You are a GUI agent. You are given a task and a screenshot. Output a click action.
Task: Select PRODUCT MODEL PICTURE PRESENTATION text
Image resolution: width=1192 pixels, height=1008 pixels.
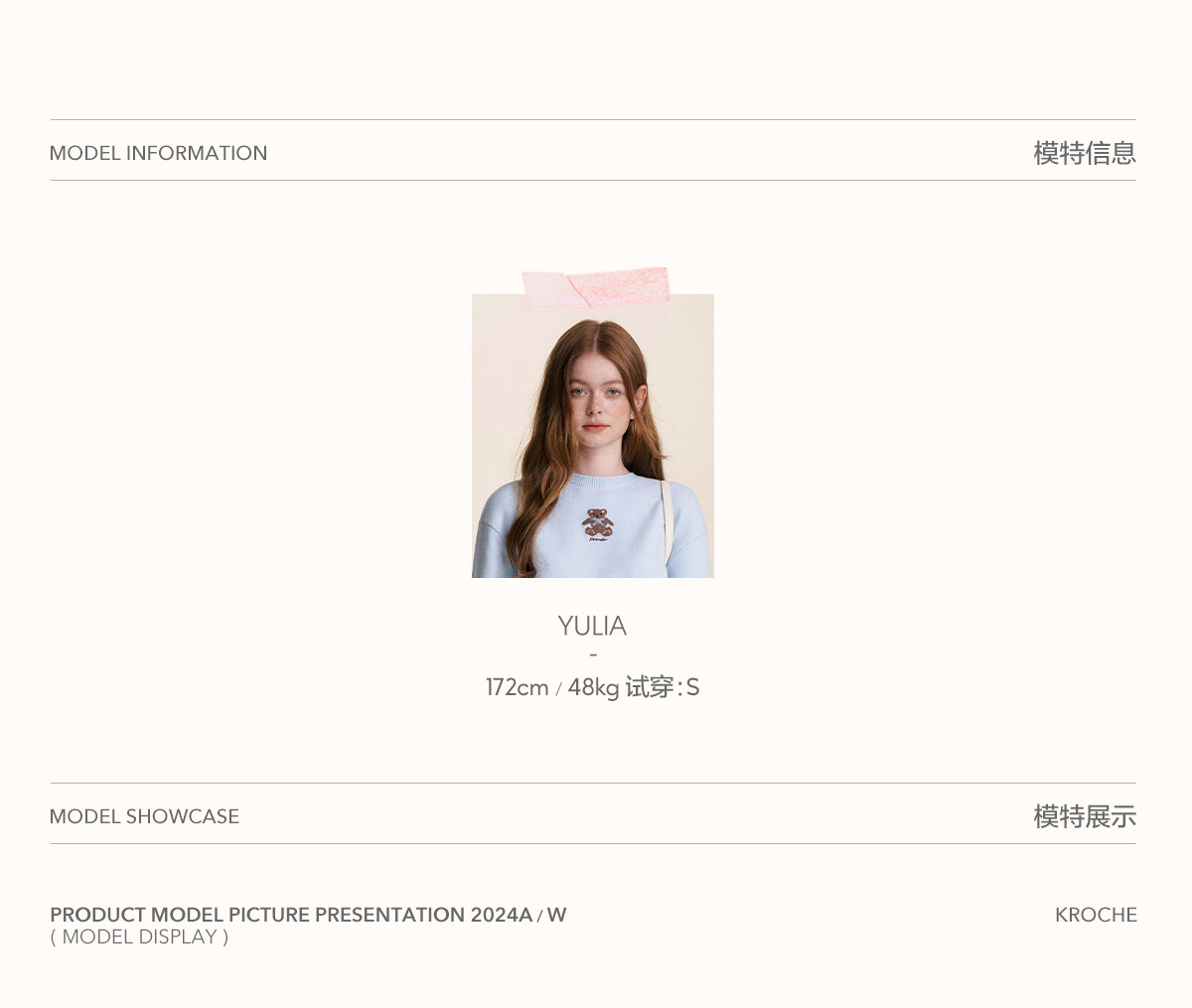(x=257, y=915)
